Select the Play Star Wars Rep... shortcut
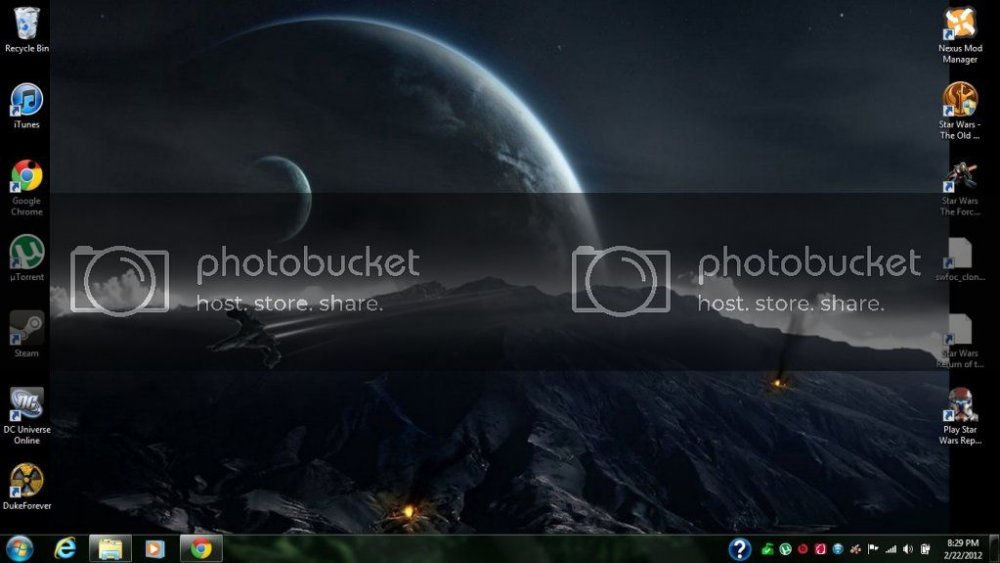Screen dimensions: 1000x563 pos(960,416)
